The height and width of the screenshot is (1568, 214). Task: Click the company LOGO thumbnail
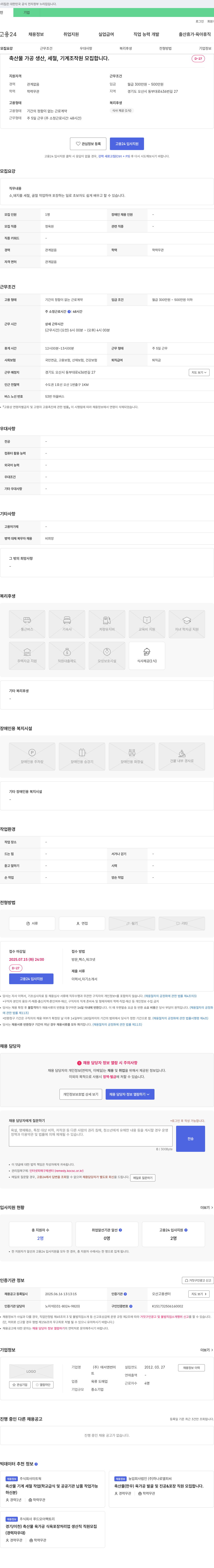[x=31, y=1371]
